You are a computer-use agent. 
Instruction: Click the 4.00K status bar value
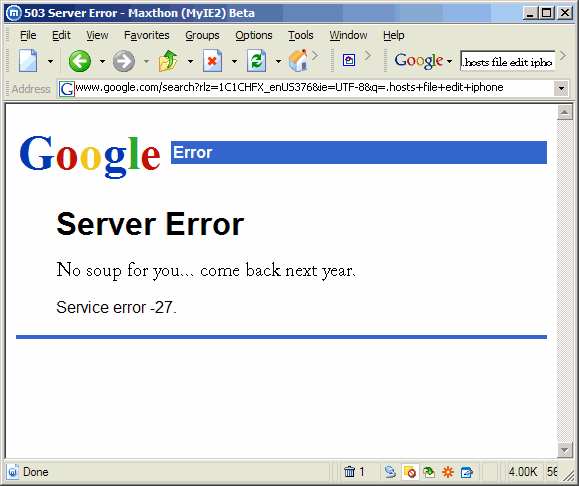(523, 472)
